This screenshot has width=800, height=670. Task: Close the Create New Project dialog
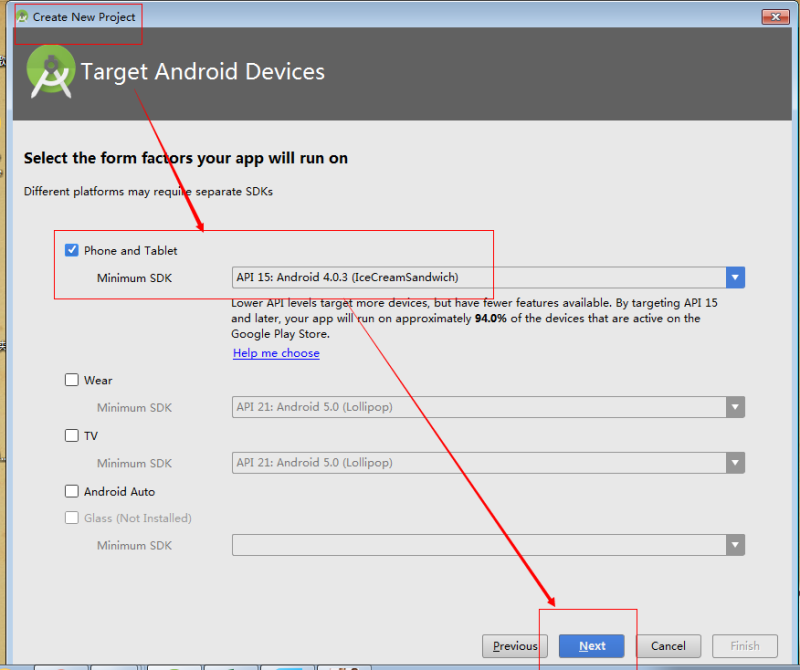776,17
